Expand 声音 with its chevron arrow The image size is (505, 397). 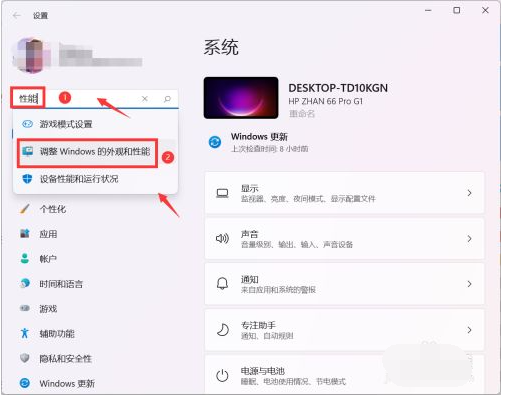click(x=469, y=239)
